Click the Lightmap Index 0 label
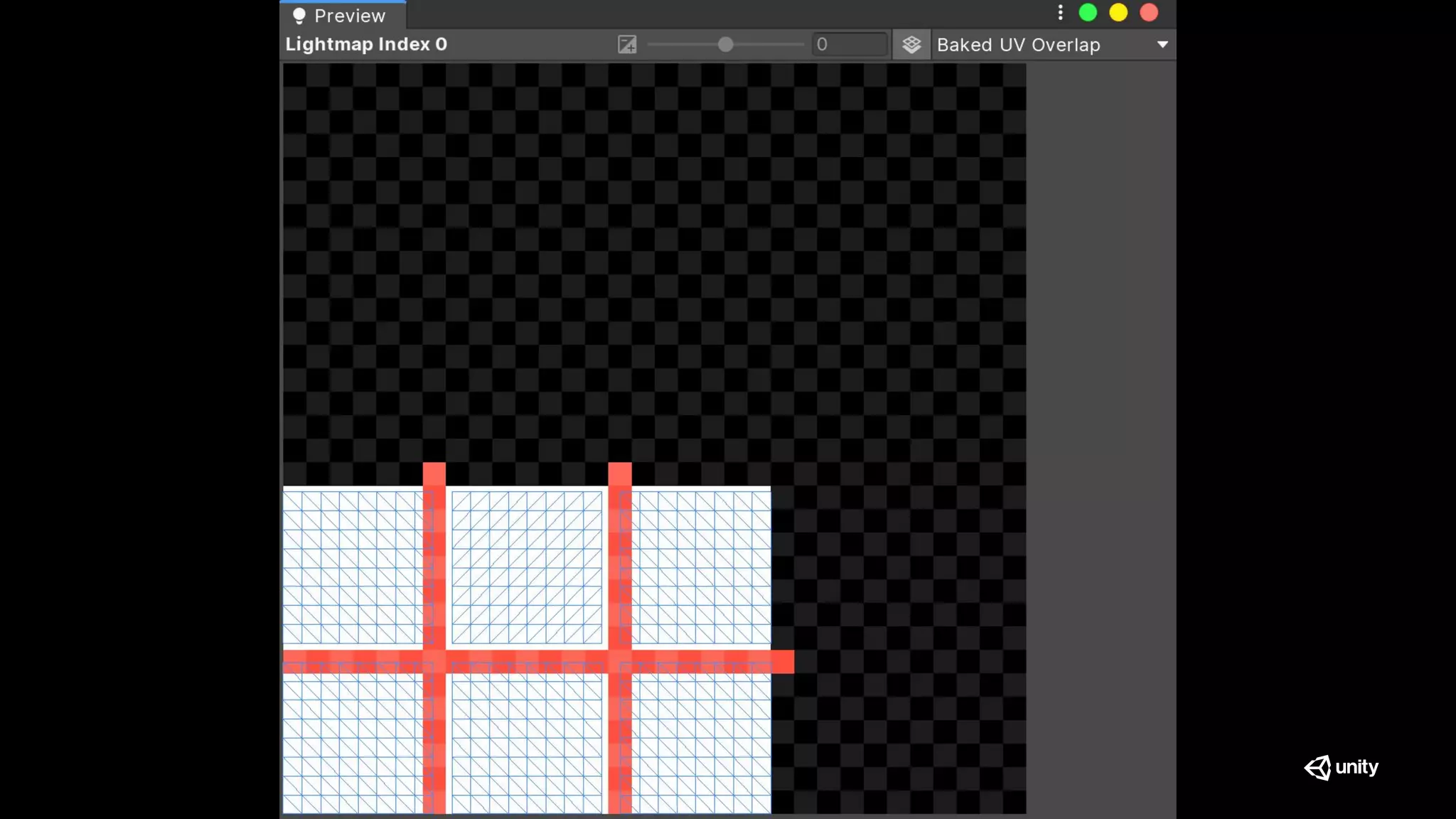1456x819 pixels. point(366,45)
